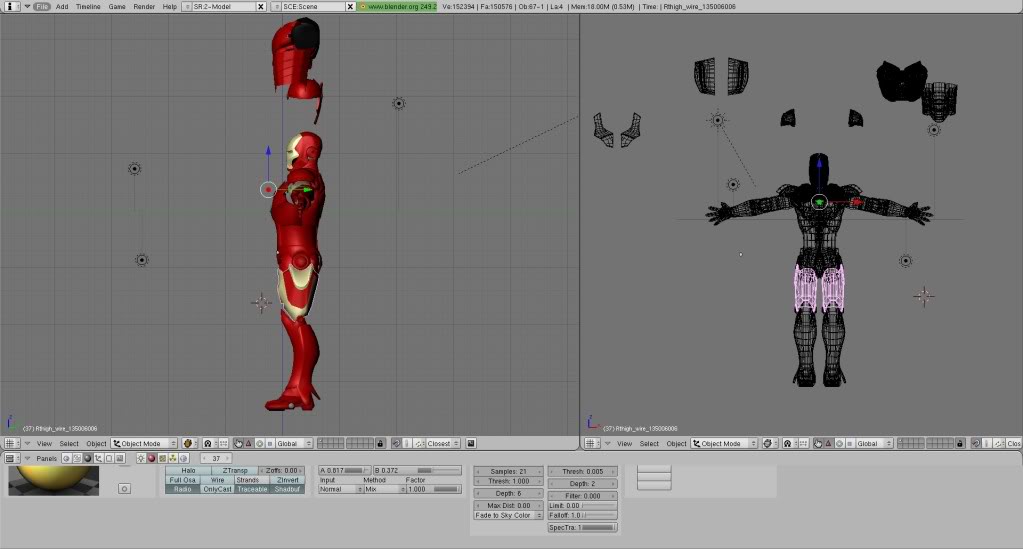
Task: Toggle the Traceable button
Action: (252, 489)
